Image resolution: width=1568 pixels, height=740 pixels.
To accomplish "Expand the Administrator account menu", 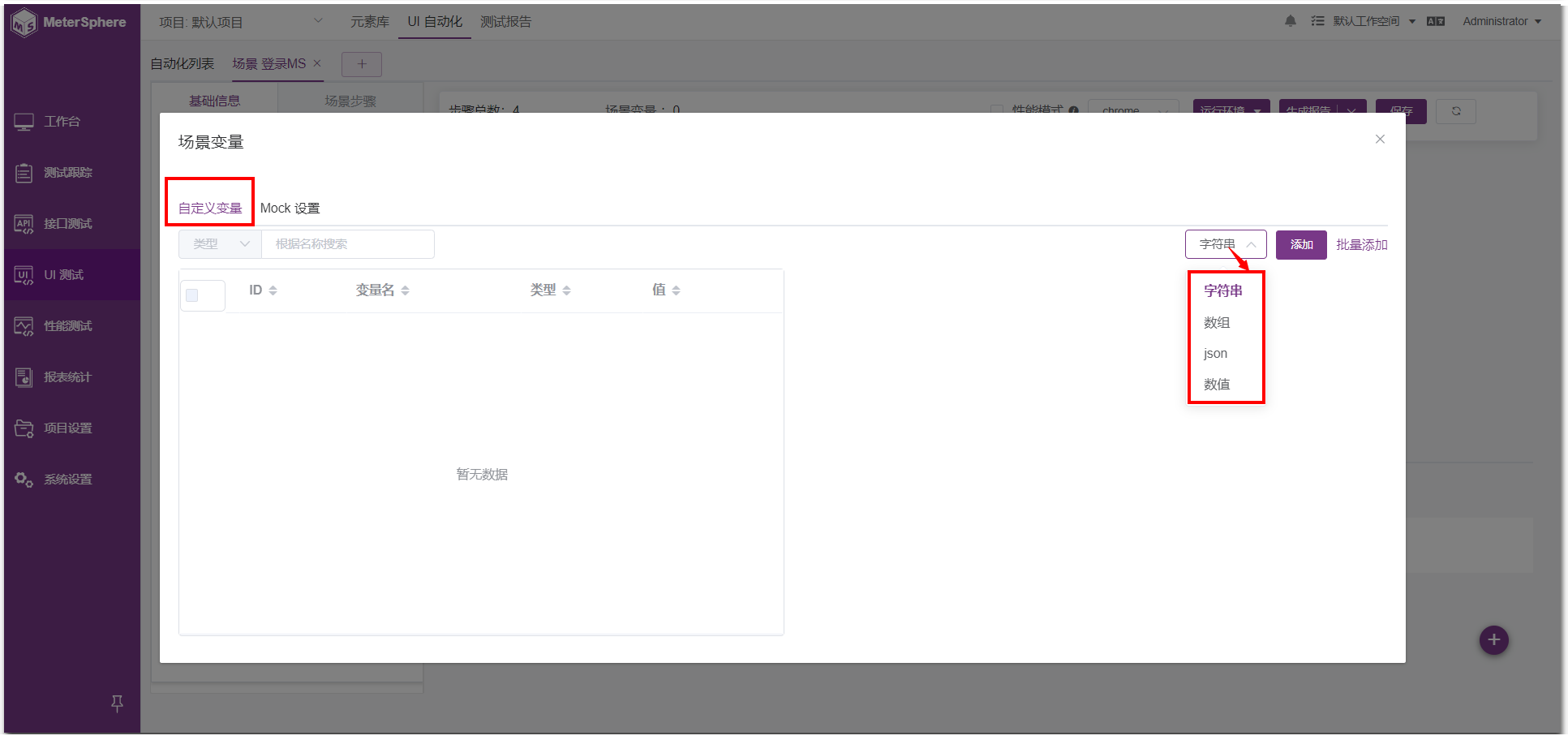I will (1497, 21).
